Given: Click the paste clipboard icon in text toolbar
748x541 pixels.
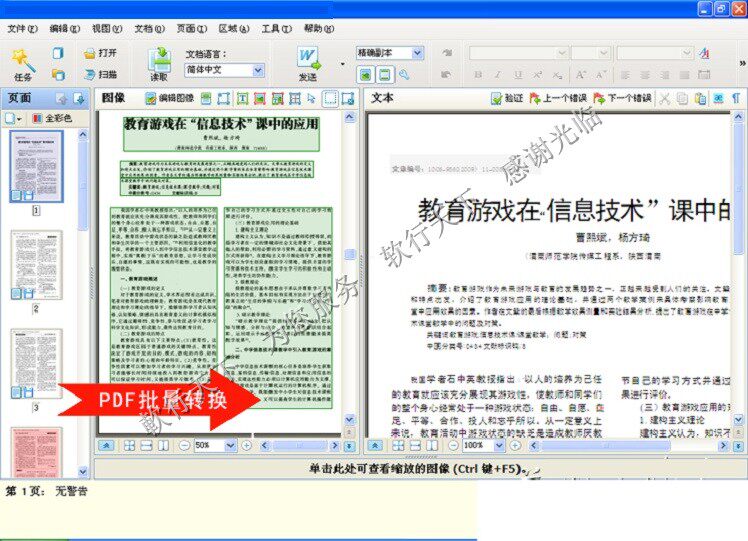Looking at the screenshot, I should click(x=700, y=98).
